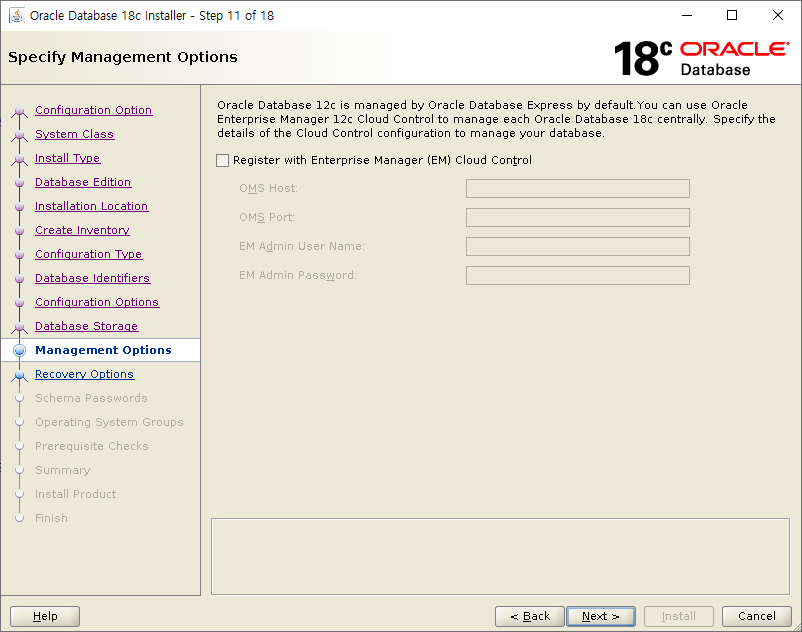This screenshot has width=802, height=632.
Task: Click the EM Admin Password field
Action: [x=577, y=276]
